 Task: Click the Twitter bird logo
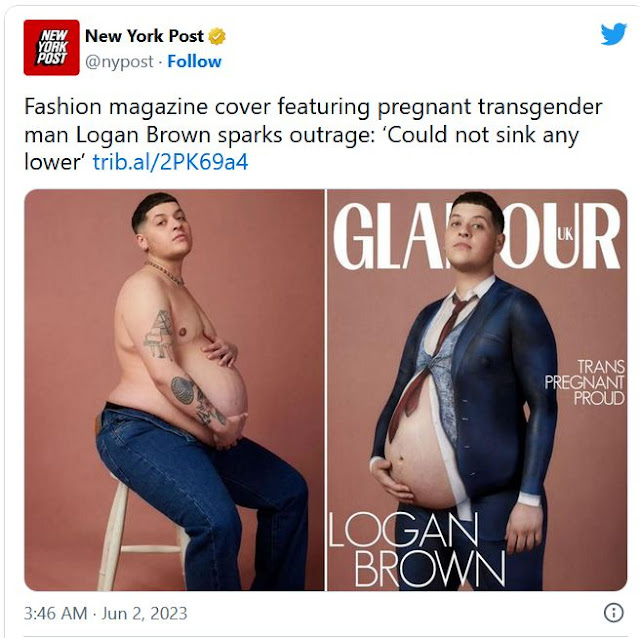(613, 34)
